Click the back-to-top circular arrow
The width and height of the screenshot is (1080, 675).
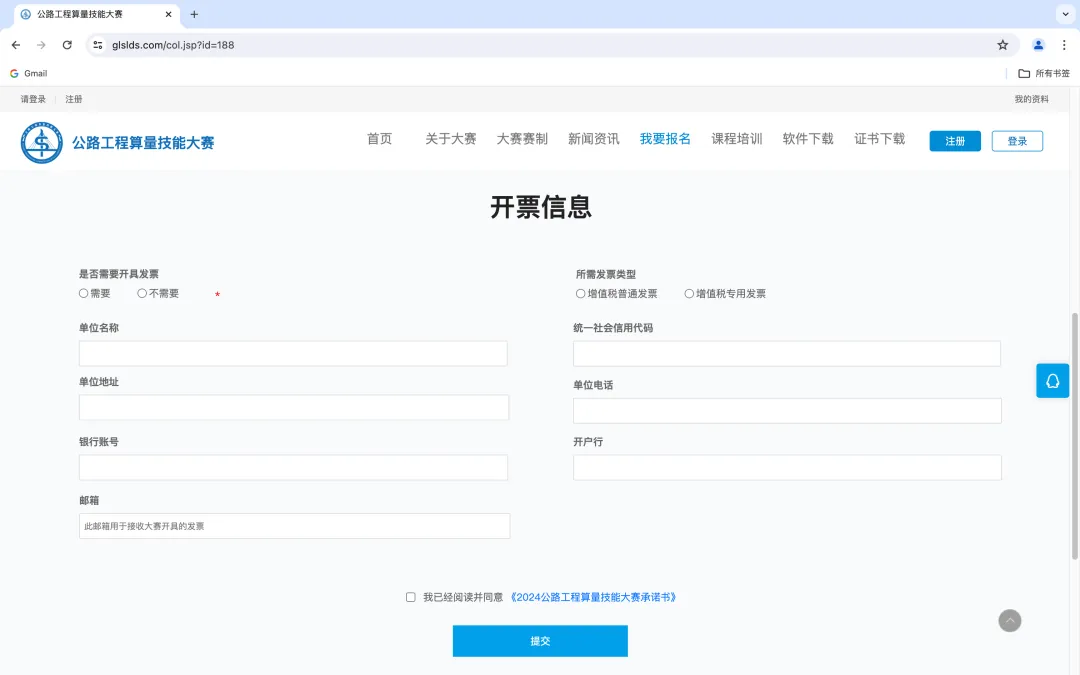[x=1009, y=621]
